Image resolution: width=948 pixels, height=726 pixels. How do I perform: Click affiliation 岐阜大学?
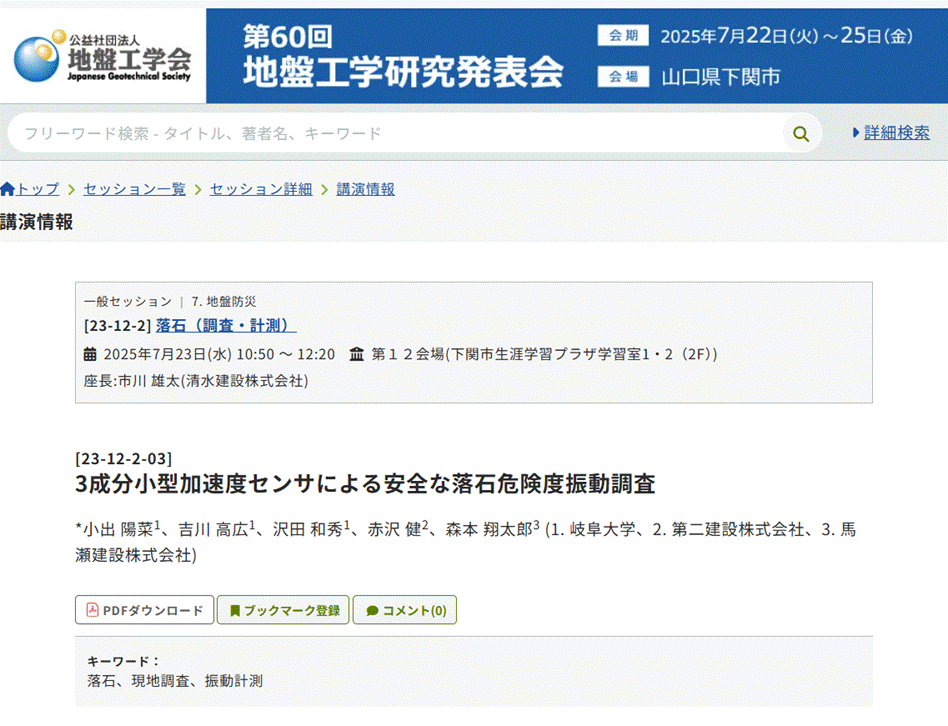click(x=602, y=530)
